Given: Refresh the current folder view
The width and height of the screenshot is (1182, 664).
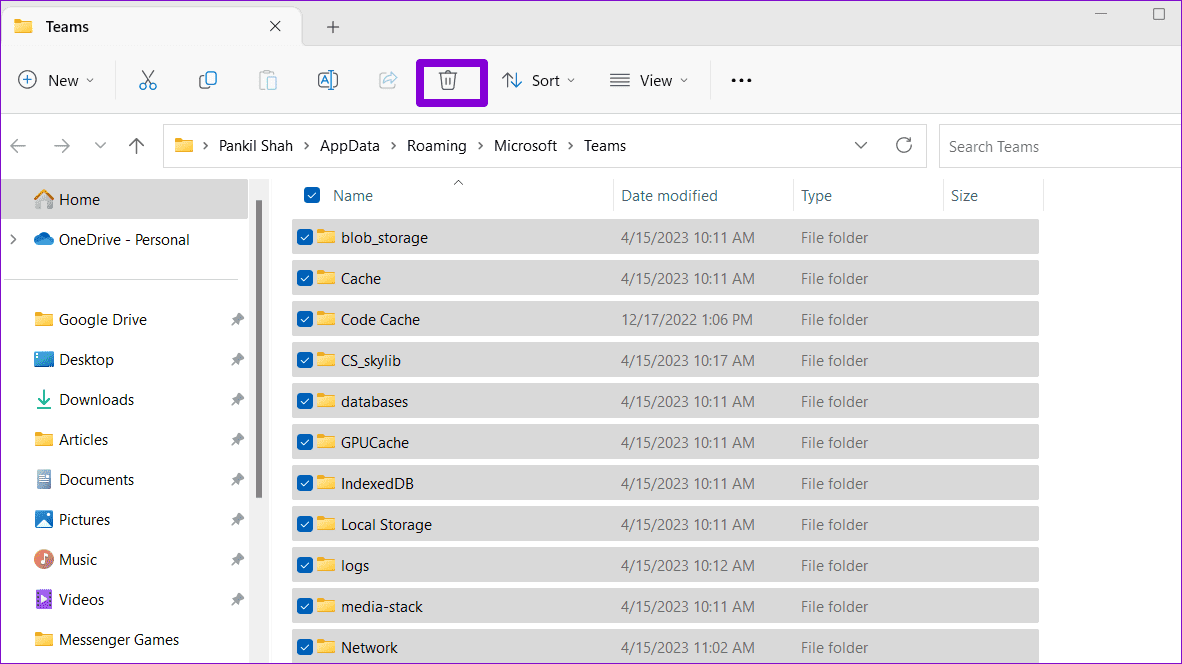Looking at the screenshot, I should pyautogui.click(x=904, y=146).
